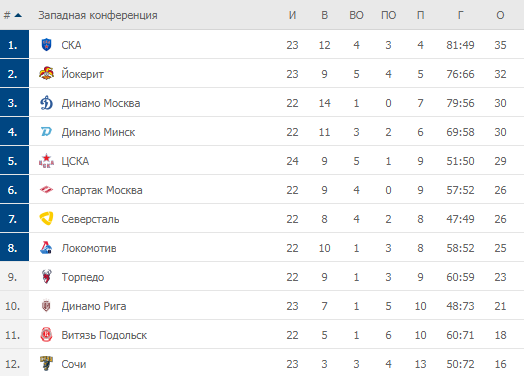524x376 pixels.
Task: Sort by the ПО overtime losses header
Action: click(388, 15)
